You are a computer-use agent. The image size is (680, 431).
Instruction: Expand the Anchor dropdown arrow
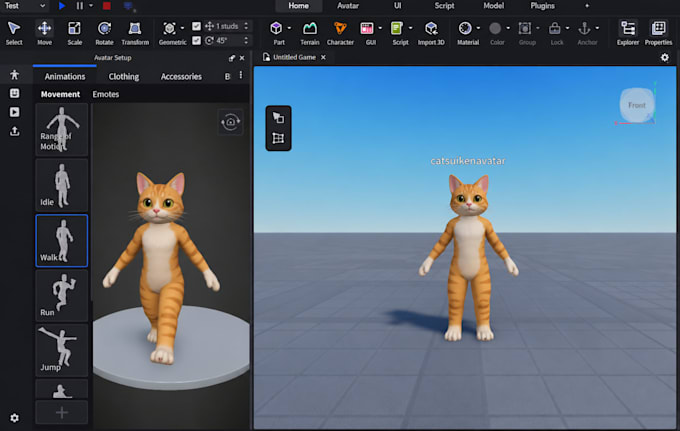597,28
